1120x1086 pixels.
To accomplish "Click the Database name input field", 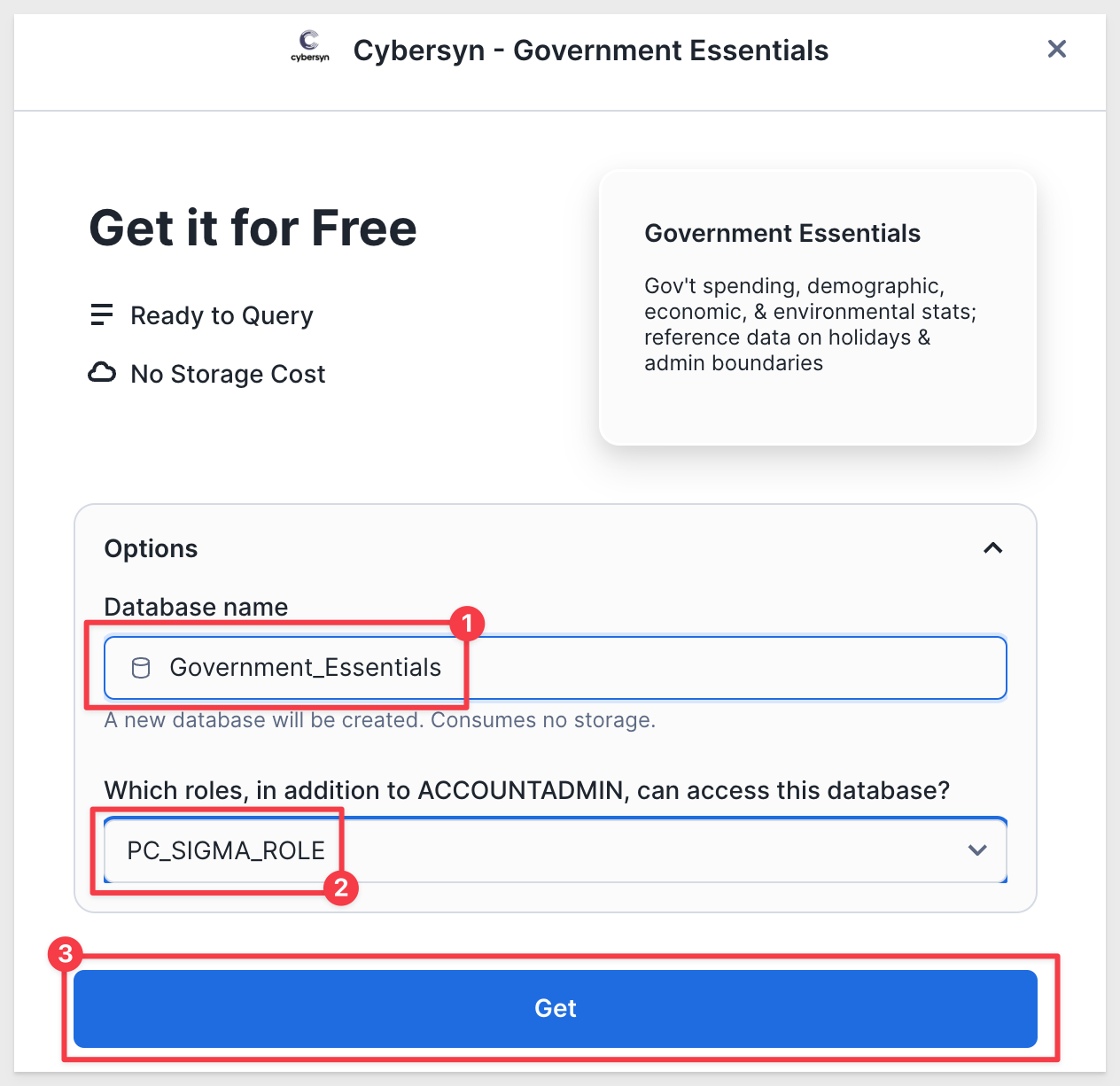I will coord(556,668).
